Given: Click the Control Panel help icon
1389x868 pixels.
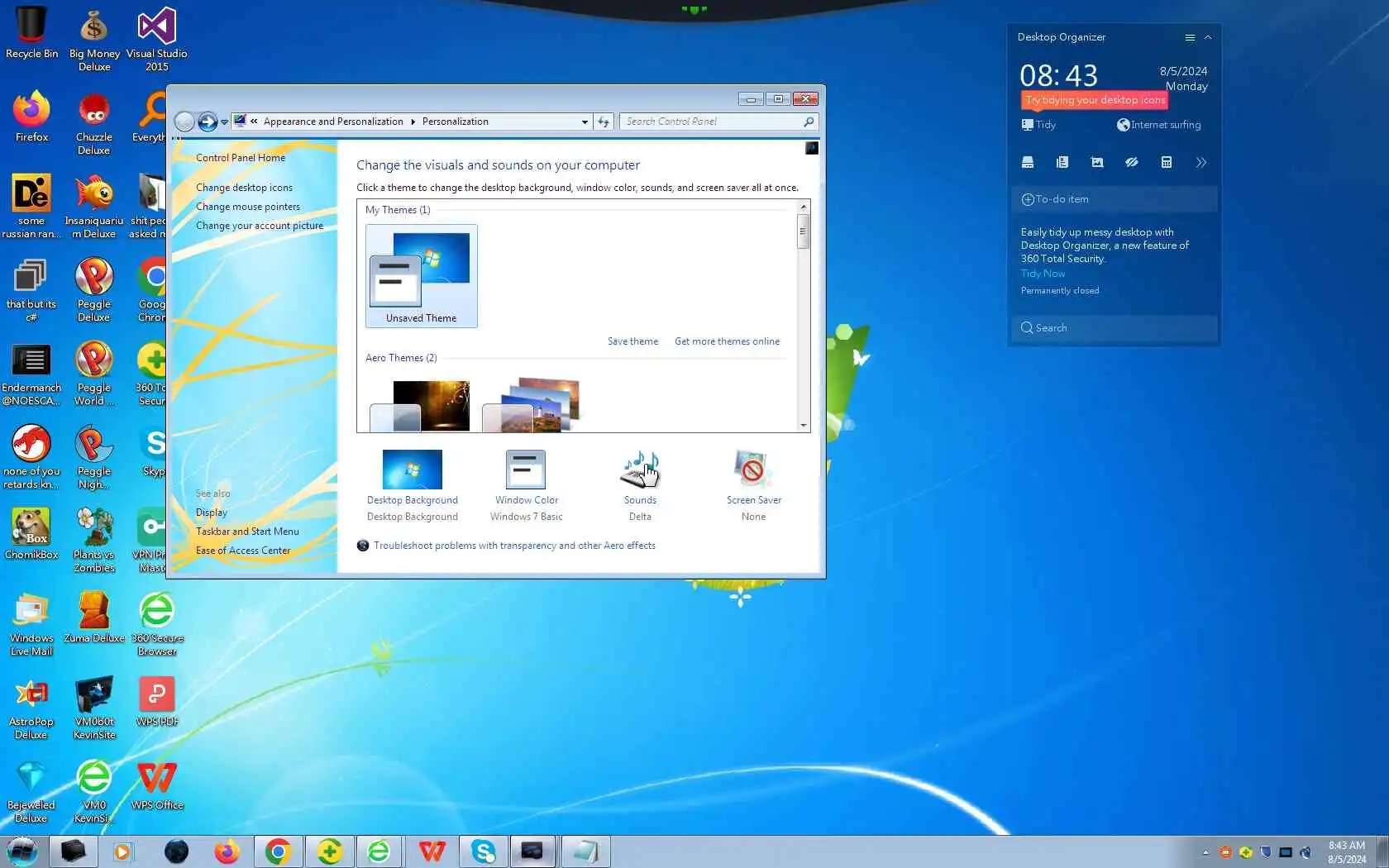Looking at the screenshot, I should click(x=812, y=148).
